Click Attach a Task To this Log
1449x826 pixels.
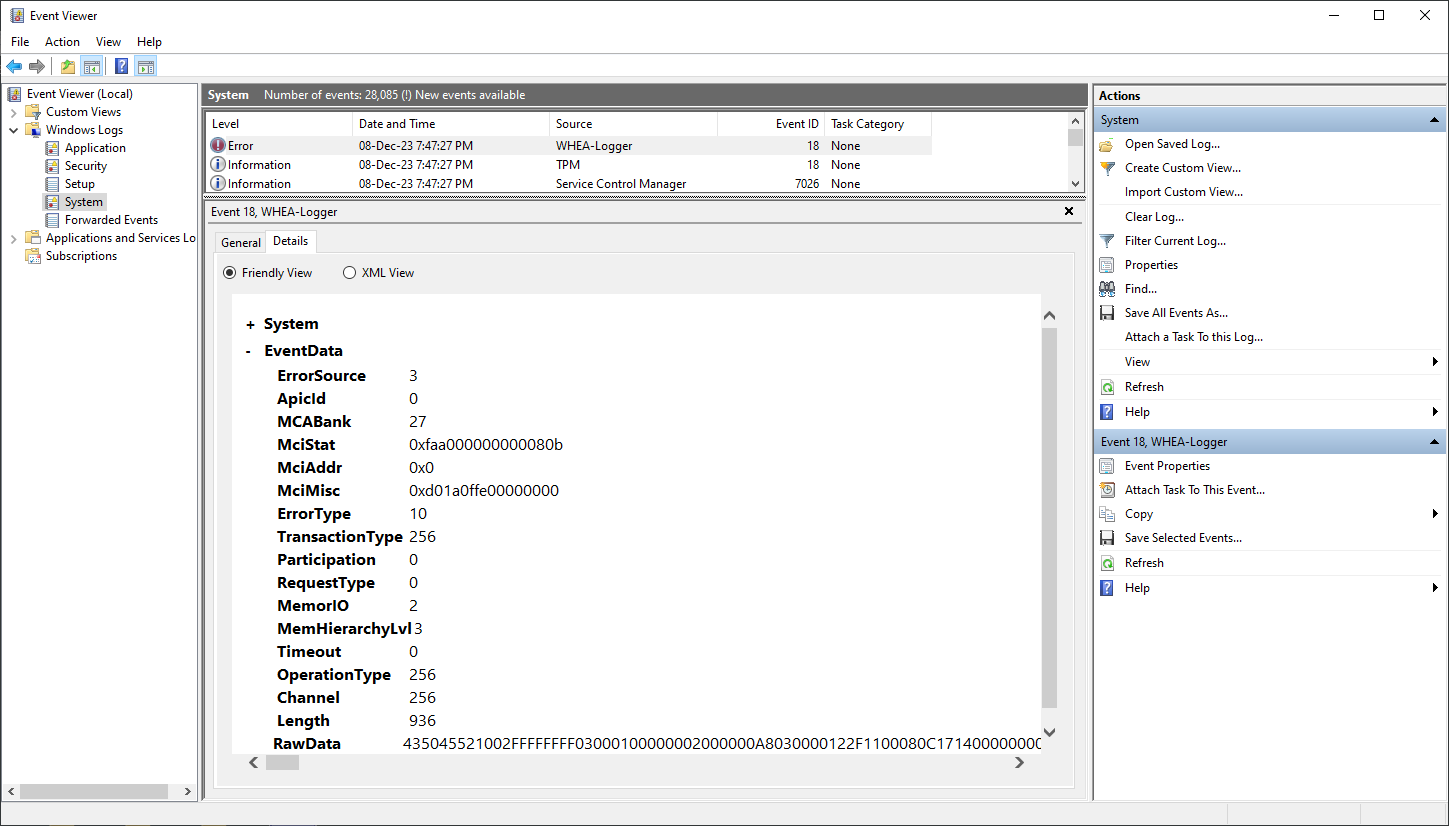(x=1194, y=337)
